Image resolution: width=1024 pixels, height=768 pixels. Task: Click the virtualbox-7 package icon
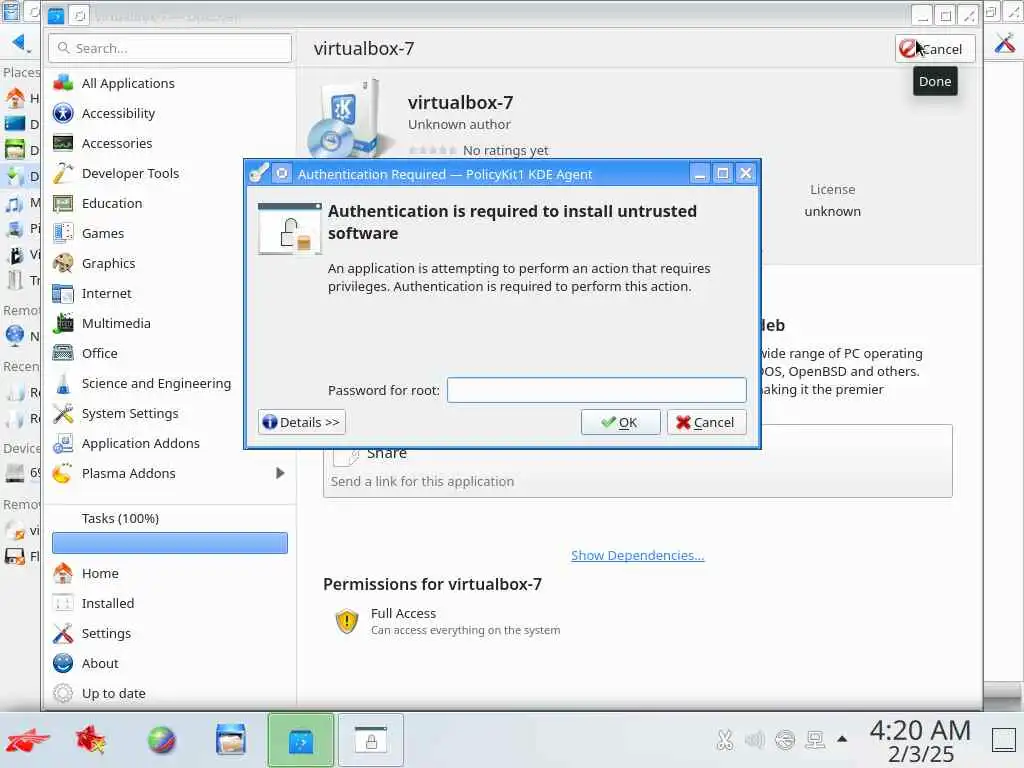pyautogui.click(x=349, y=120)
